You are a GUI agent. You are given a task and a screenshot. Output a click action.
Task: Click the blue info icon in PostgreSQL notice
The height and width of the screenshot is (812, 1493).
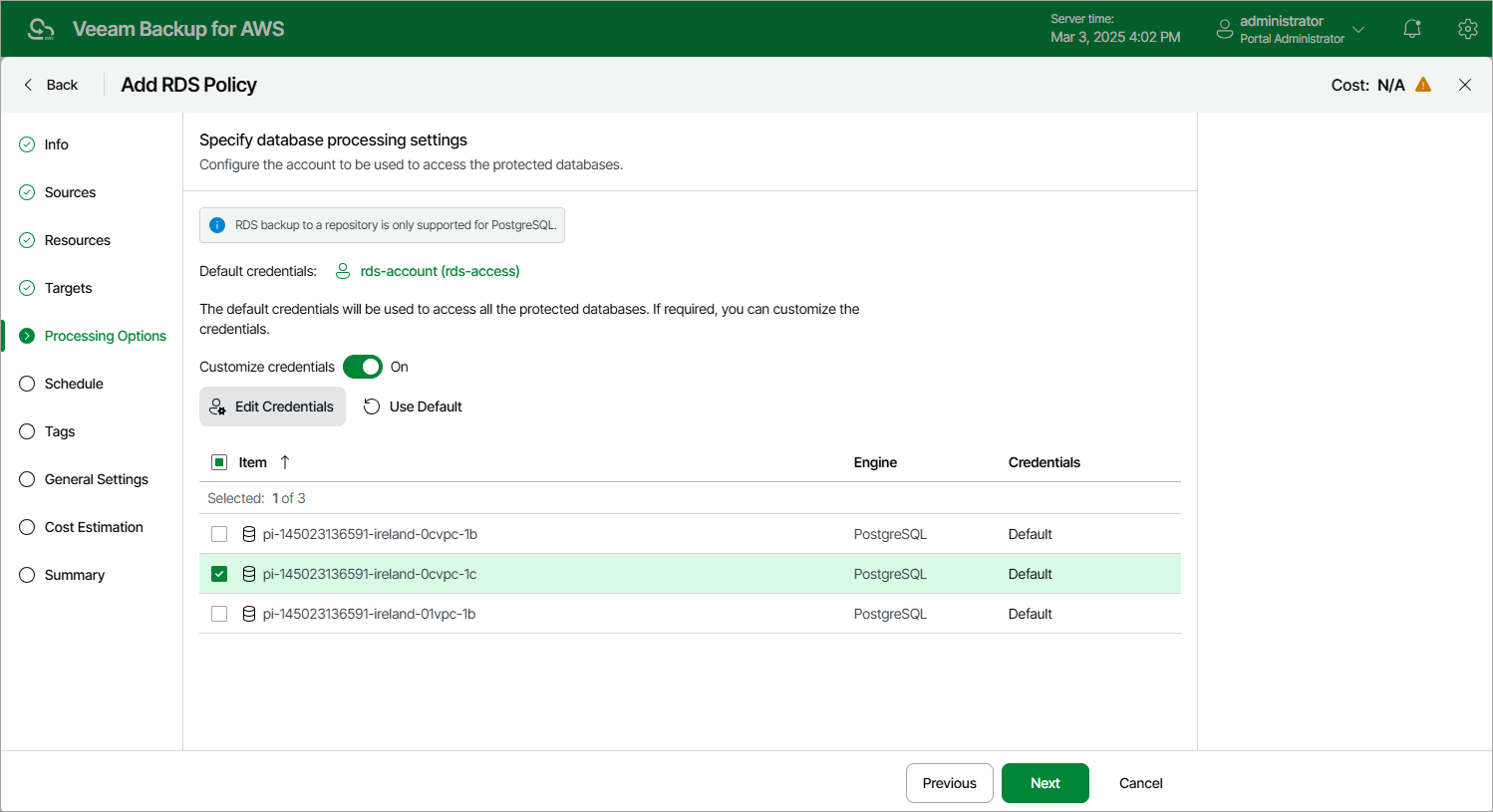tap(217, 225)
